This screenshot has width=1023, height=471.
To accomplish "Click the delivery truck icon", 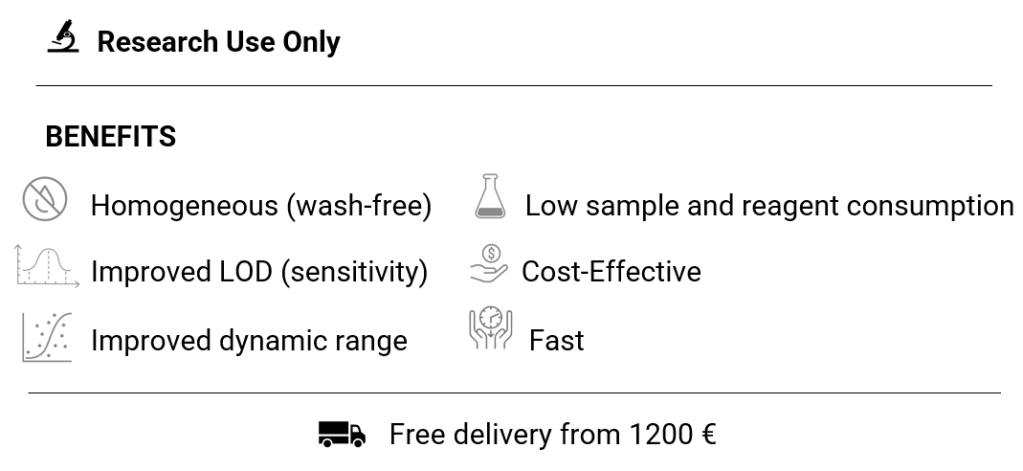I will click(x=343, y=434).
